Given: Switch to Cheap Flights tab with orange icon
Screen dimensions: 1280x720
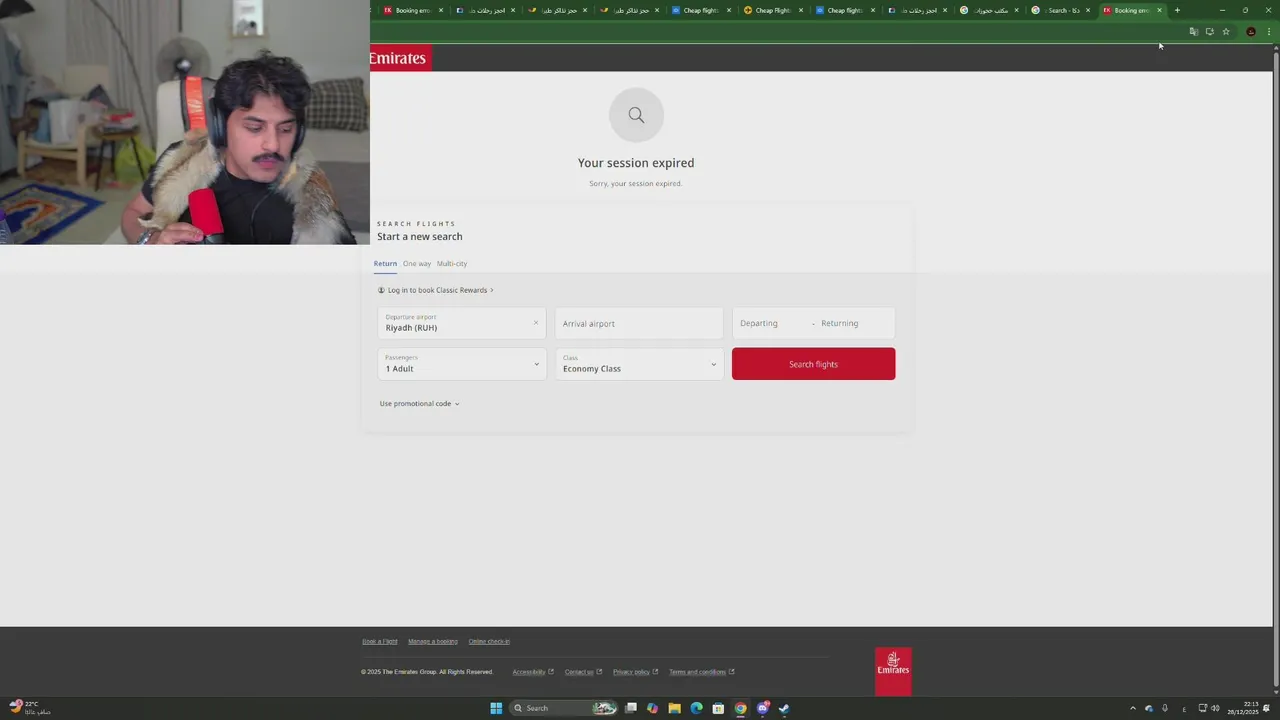Looking at the screenshot, I should 773,10.
